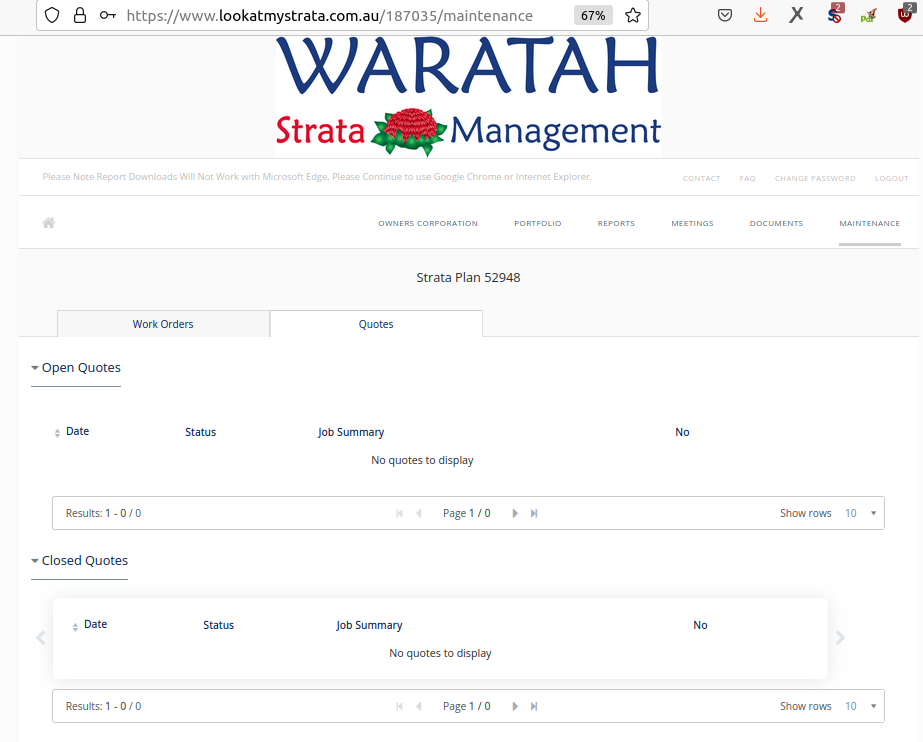Switch to the Work Orders tab

(x=163, y=324)
